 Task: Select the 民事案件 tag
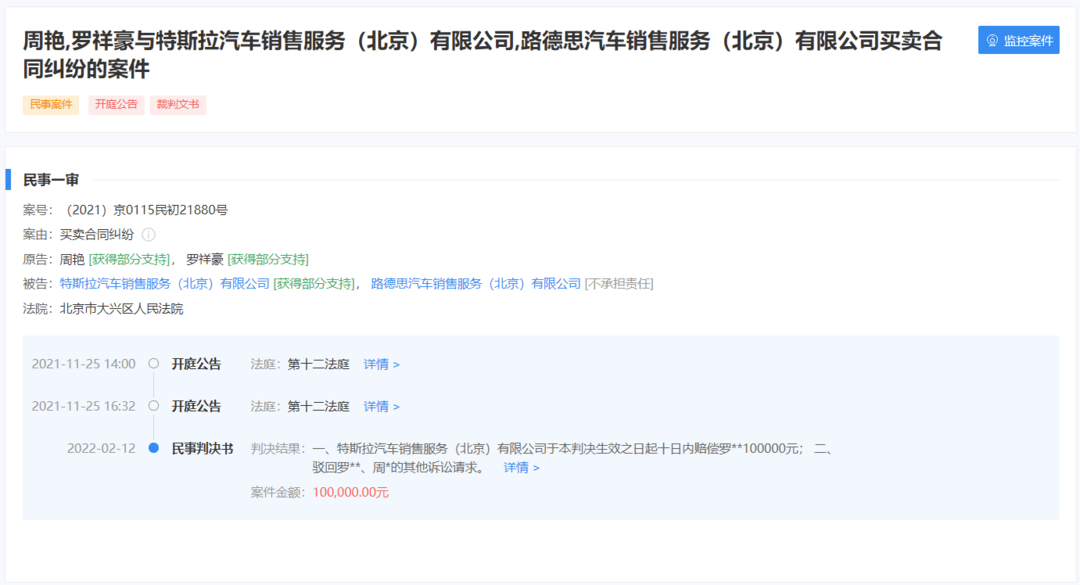click(x=51, y=105)
